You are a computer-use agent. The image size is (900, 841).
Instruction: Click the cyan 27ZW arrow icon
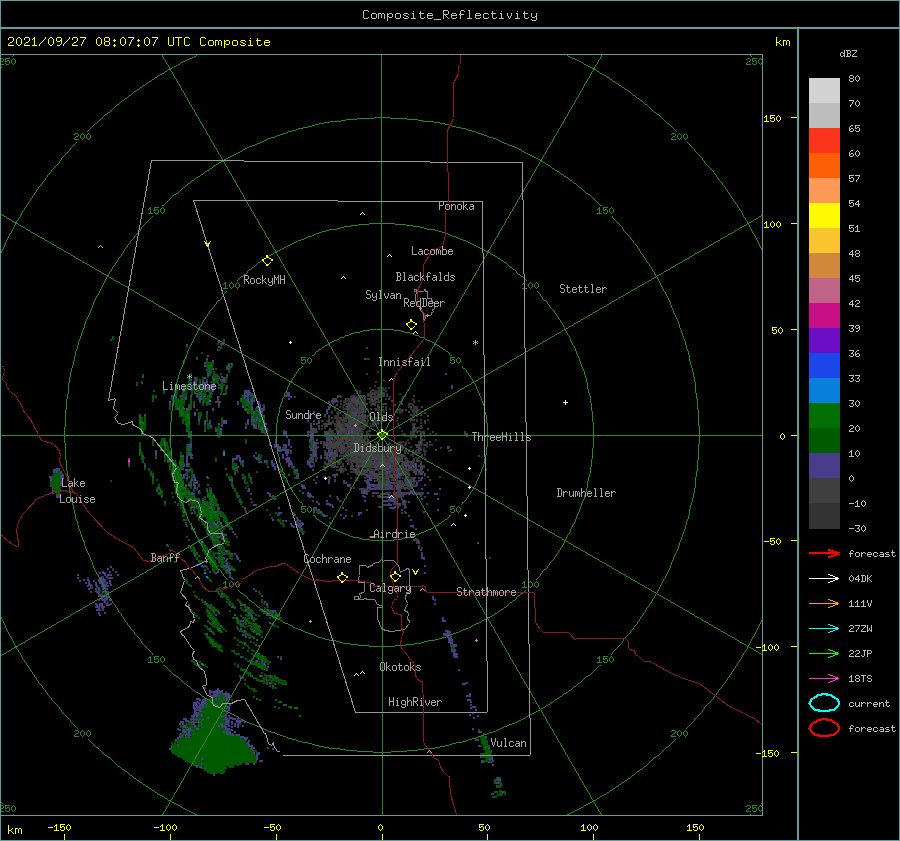(x=824, y=629)
